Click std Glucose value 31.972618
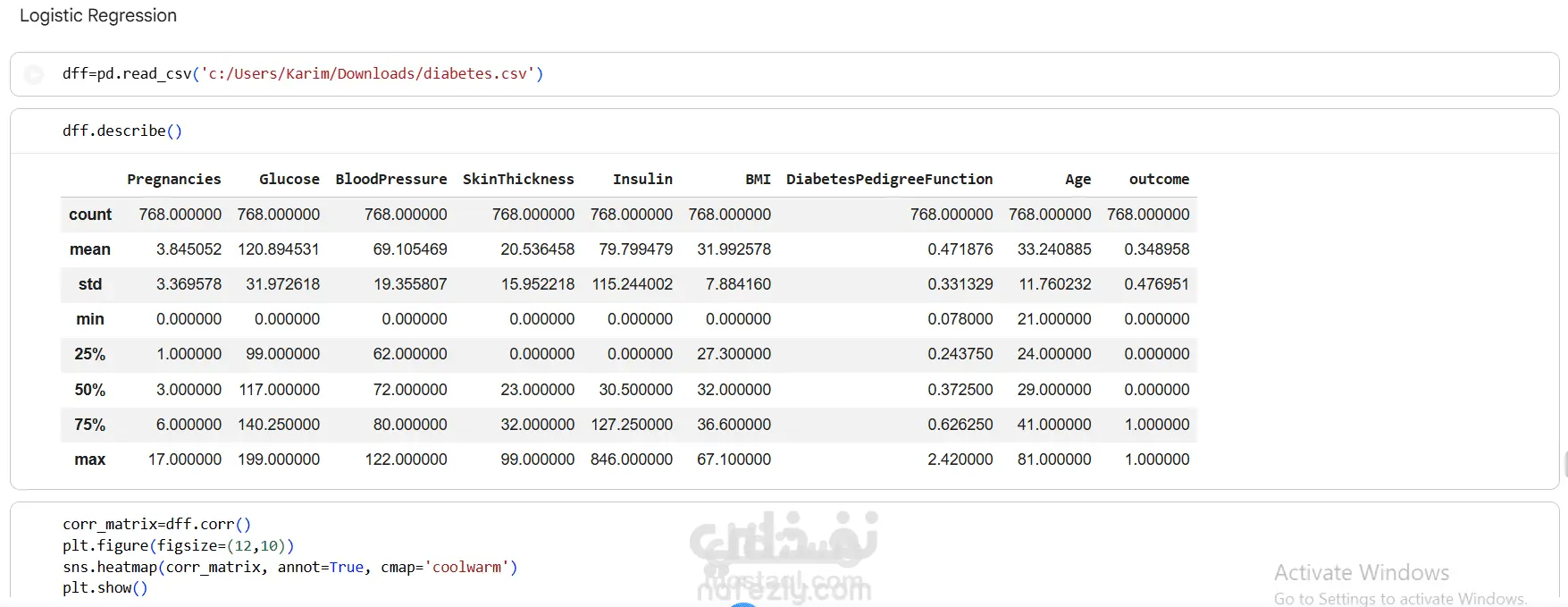 point(283,284)
